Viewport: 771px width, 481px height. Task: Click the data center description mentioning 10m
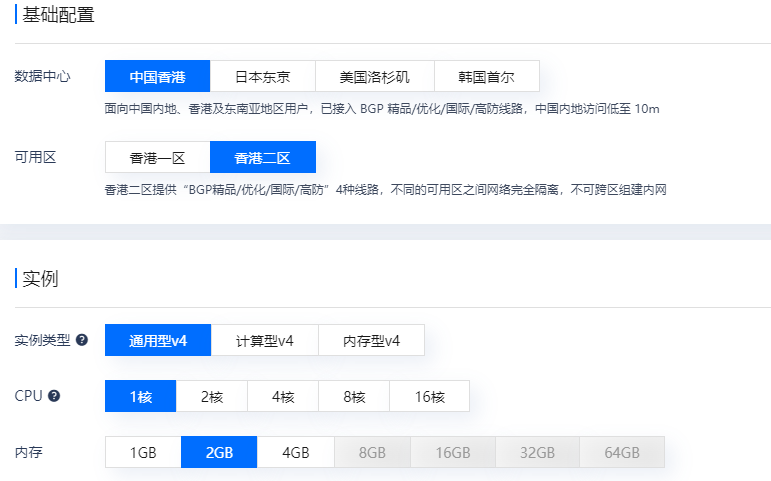pyautogui.click(x=382, y=109)
